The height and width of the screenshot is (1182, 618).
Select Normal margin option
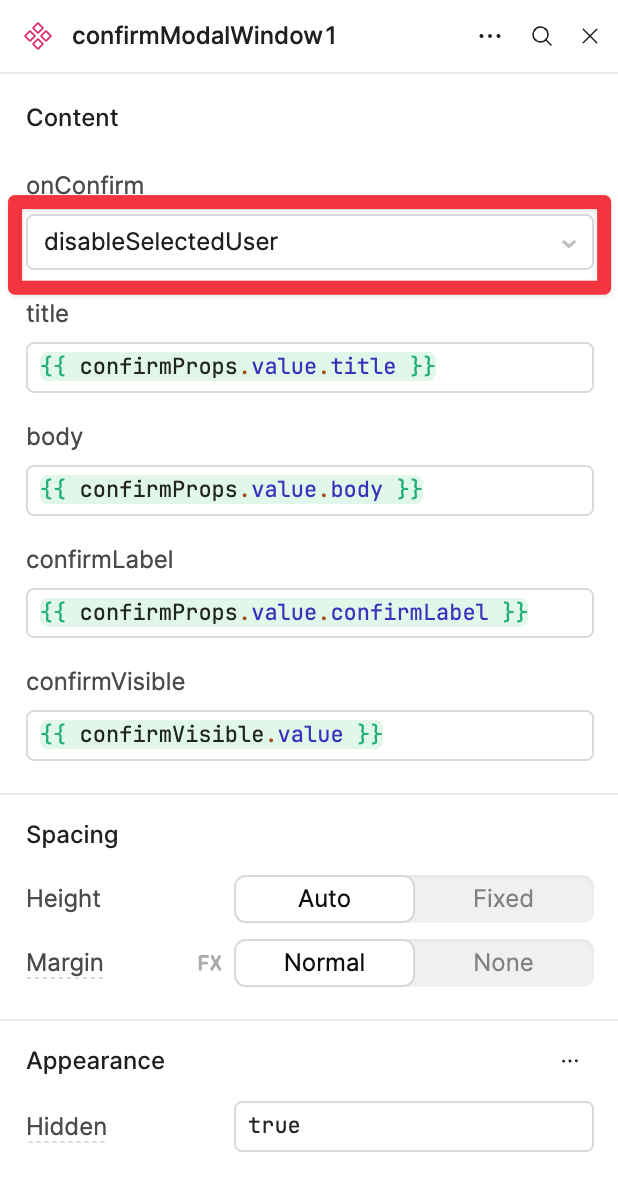(x=325, y=963)
